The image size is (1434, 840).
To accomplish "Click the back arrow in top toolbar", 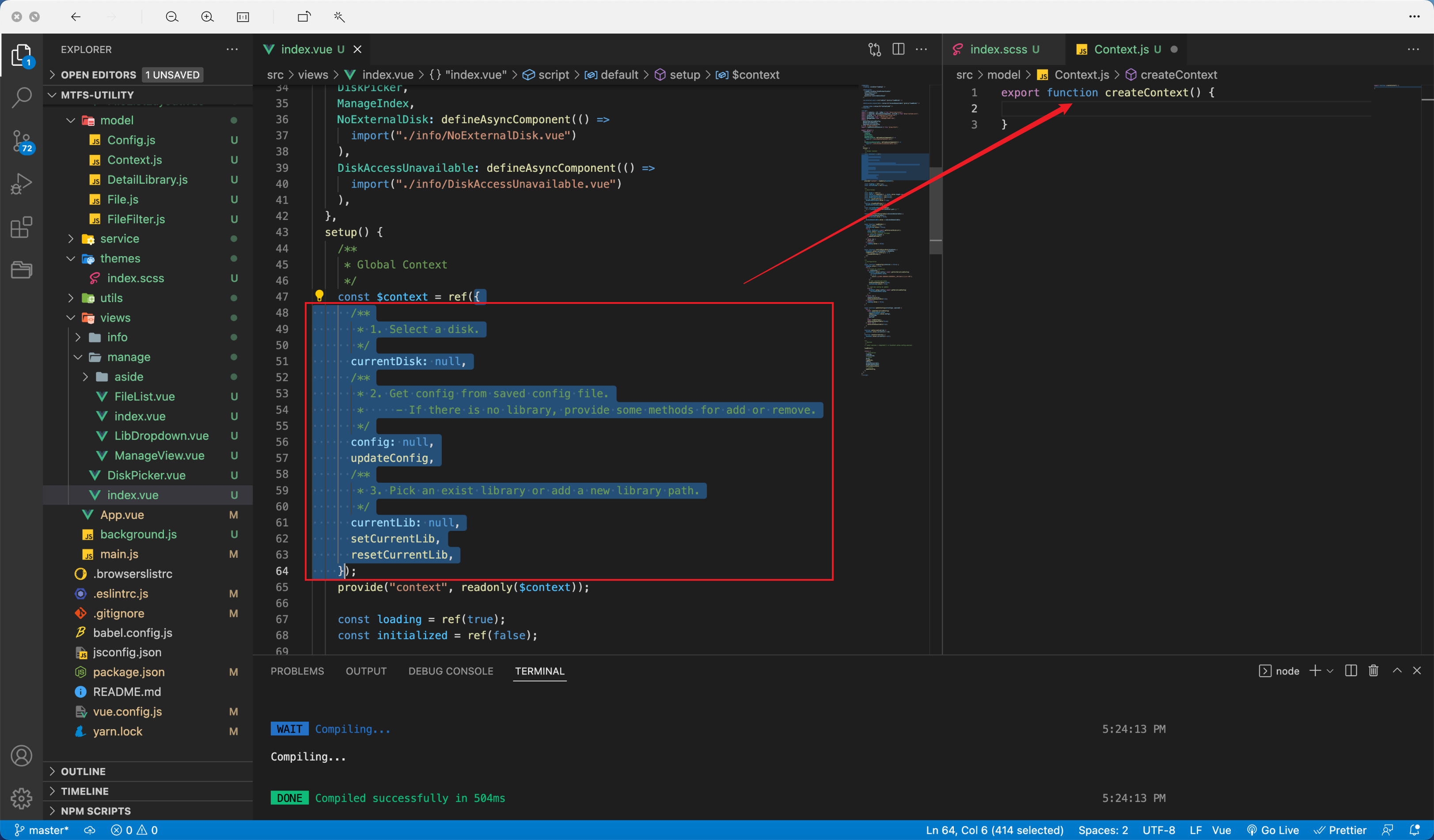I will [x=76, y=17].
